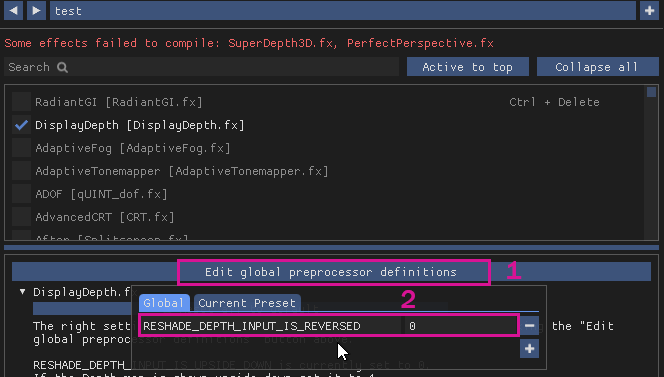The width and height of the screenshot is (664, 377).
Task: Click the effects list scrollbar handle
Action: point(651,92)
